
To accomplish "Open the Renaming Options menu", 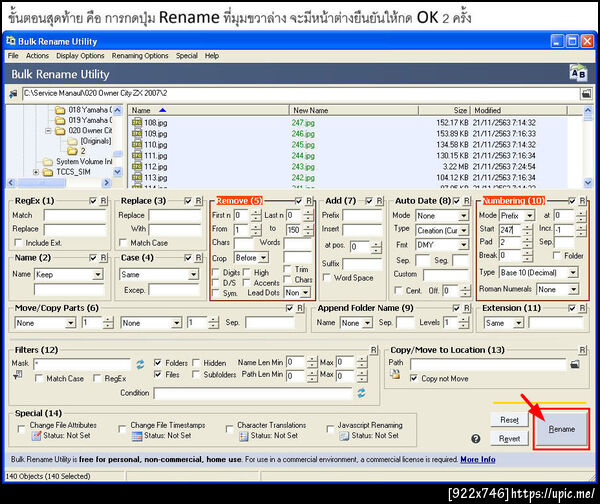I will [x=140, y=55].
